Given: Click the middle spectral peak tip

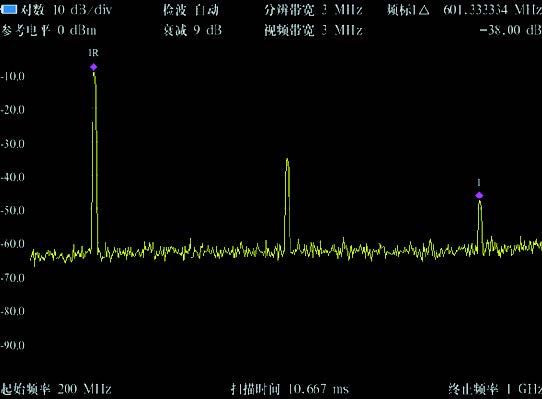Looking at the screenshot, I should tap(287, 160).
